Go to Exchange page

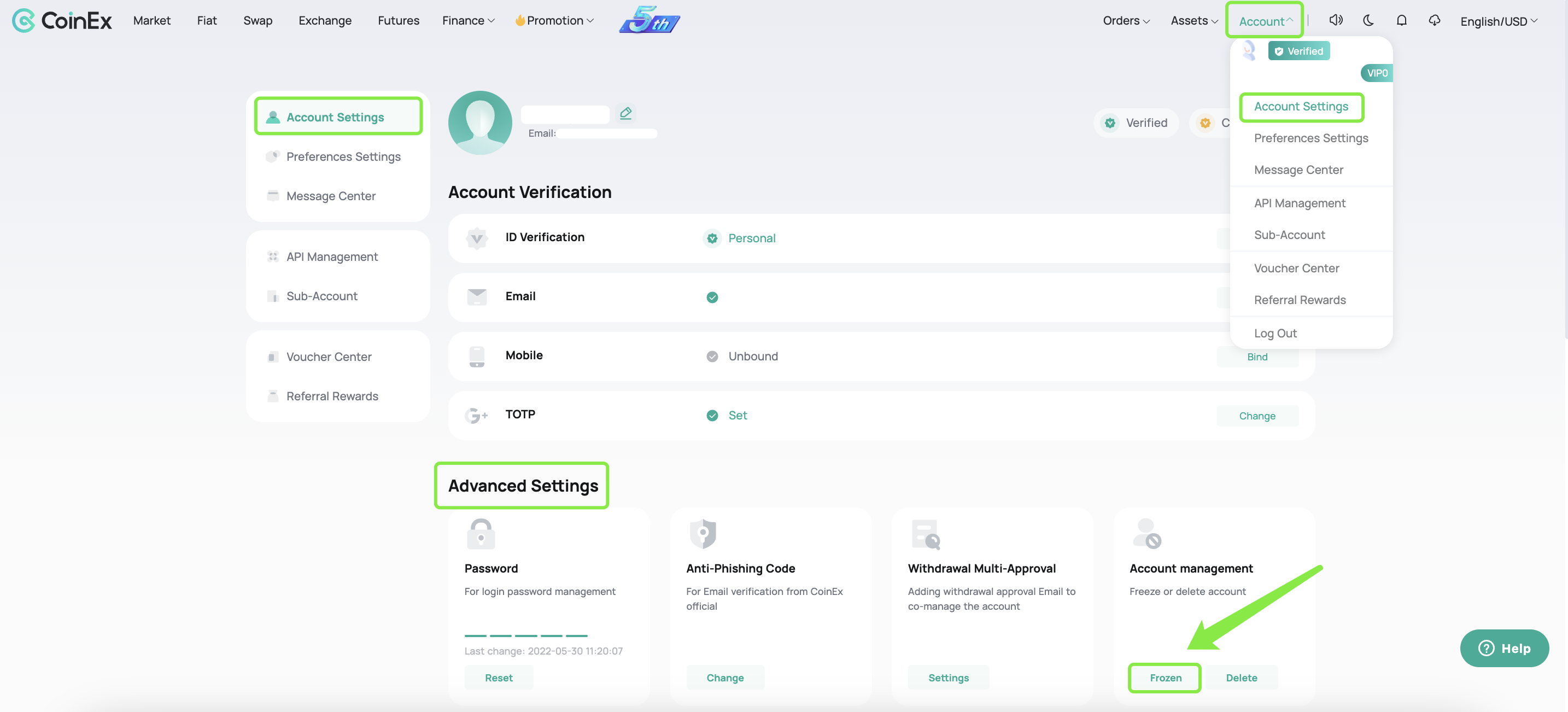324,20
